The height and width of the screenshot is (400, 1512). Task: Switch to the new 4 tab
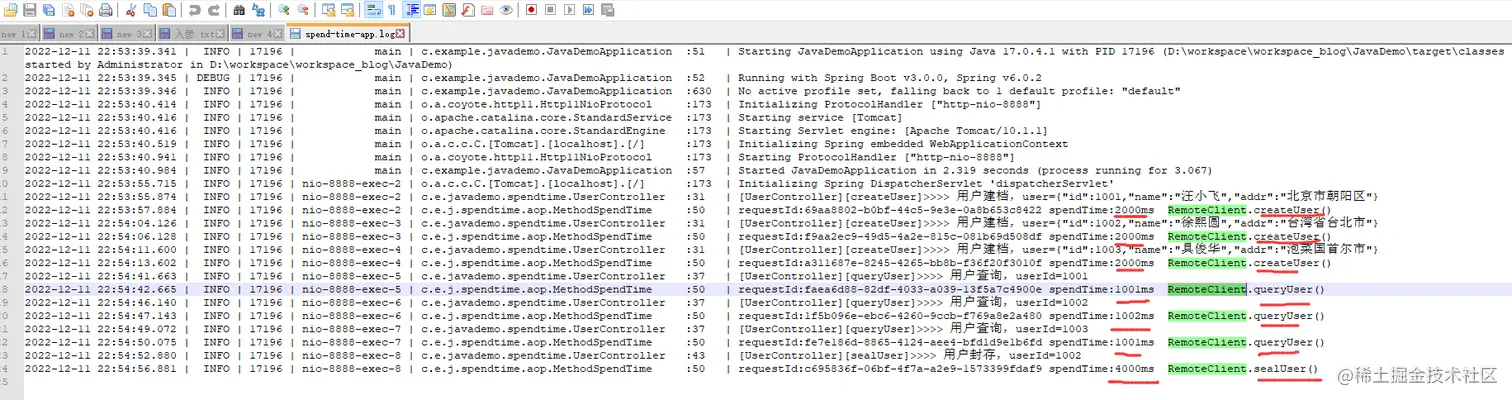[x=259, y=34]
